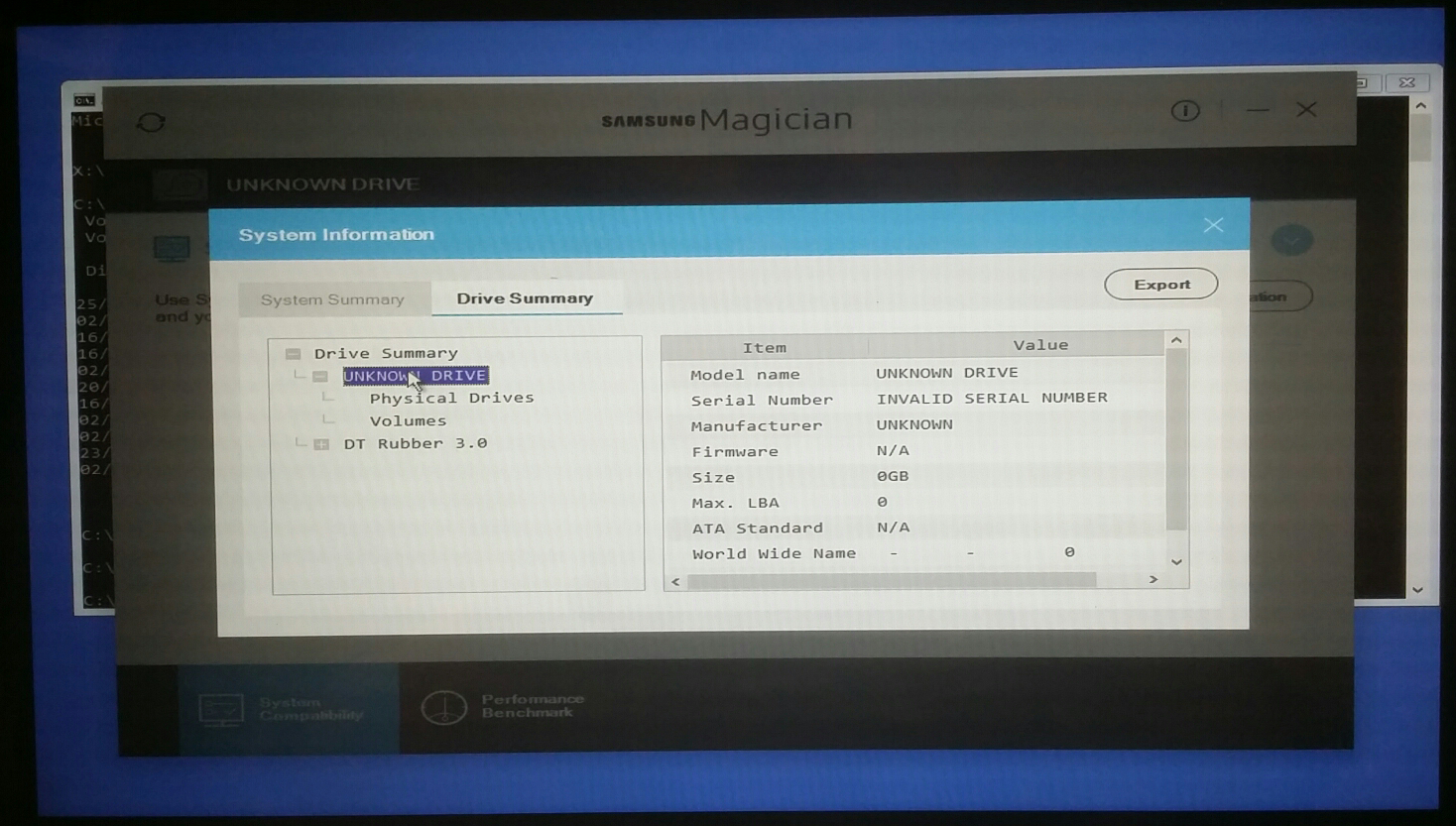The width and height of the screenshot is (1456, 826).
Task: Open the information icon in Magician title bar
Action: click(1185, 111)
